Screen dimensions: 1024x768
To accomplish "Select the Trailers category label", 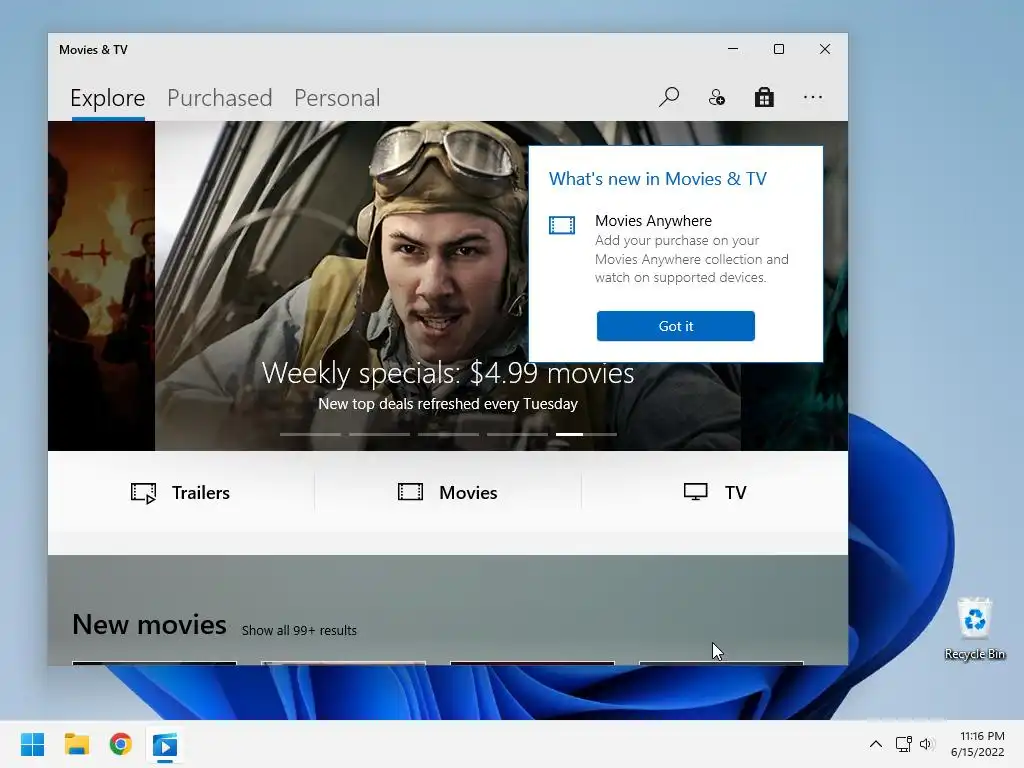I will (200, 492).
